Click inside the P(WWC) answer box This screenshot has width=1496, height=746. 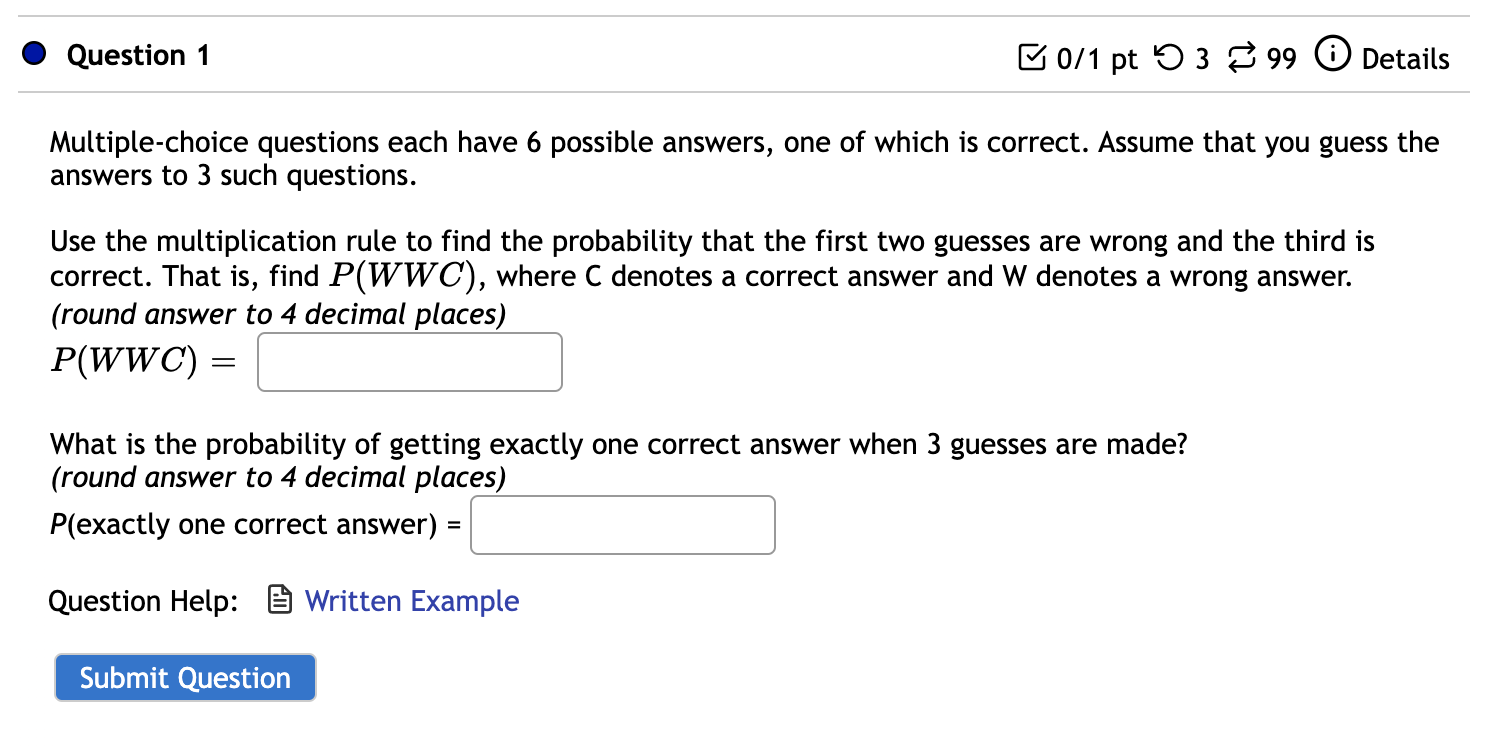point(409,361)
